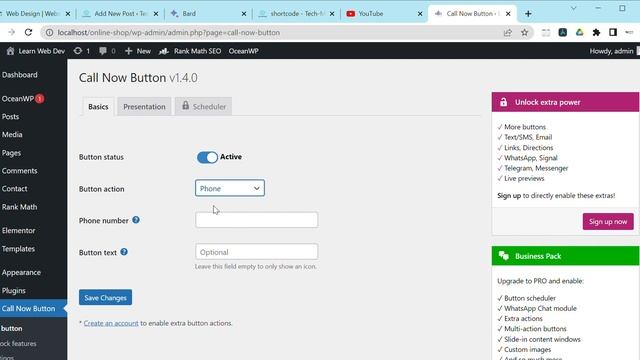Click the Sign up now button
The height and width of the screenshot is (360, 640).
608,222
